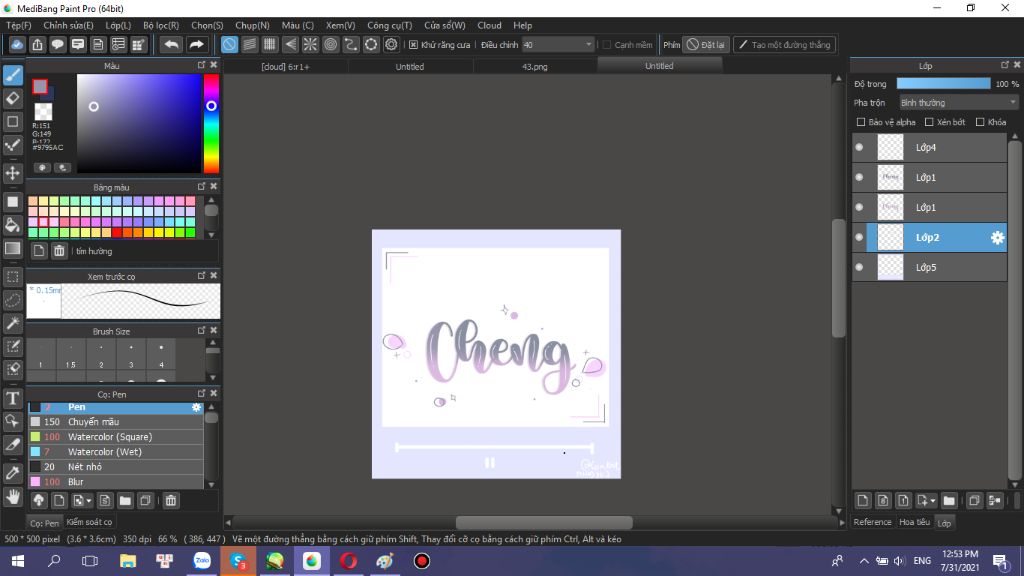The image size is (1024, 576).
Task: Hide the Lớp2 layer
Action: coord(859,238)
